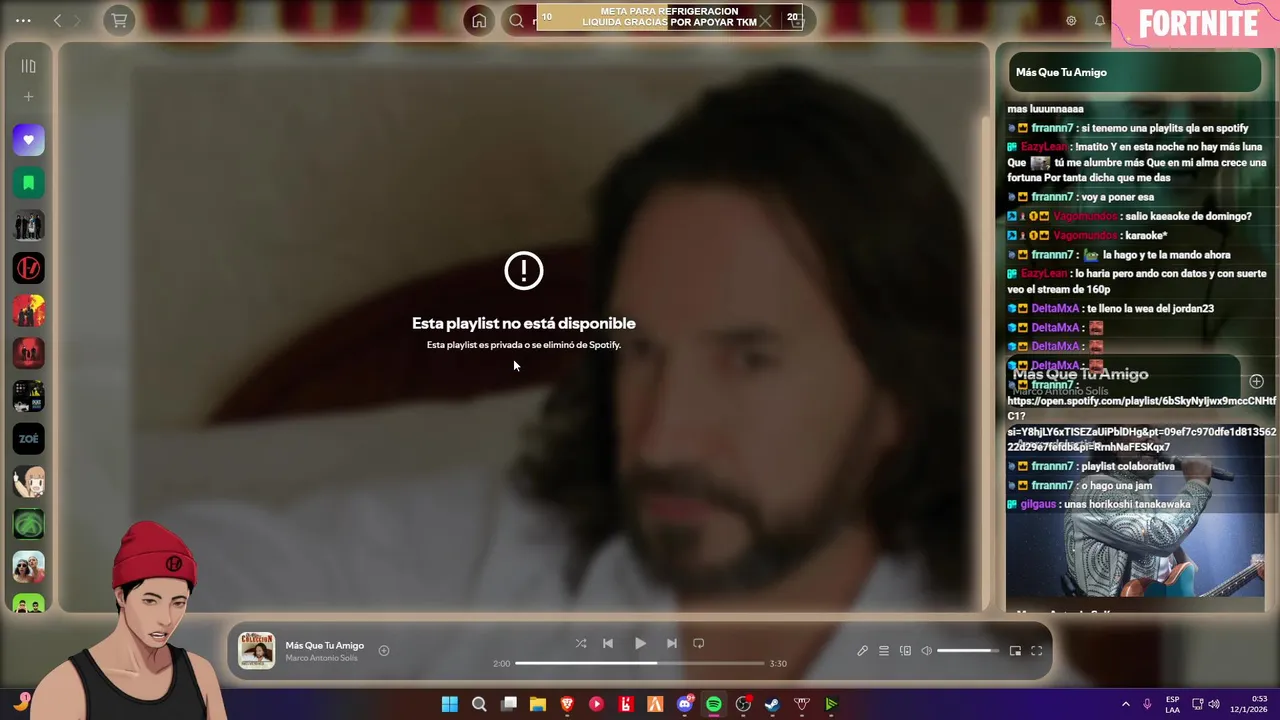Screen dimensions: 1280x720
Task: Open Connect to a device
Action: click(905, 651)
